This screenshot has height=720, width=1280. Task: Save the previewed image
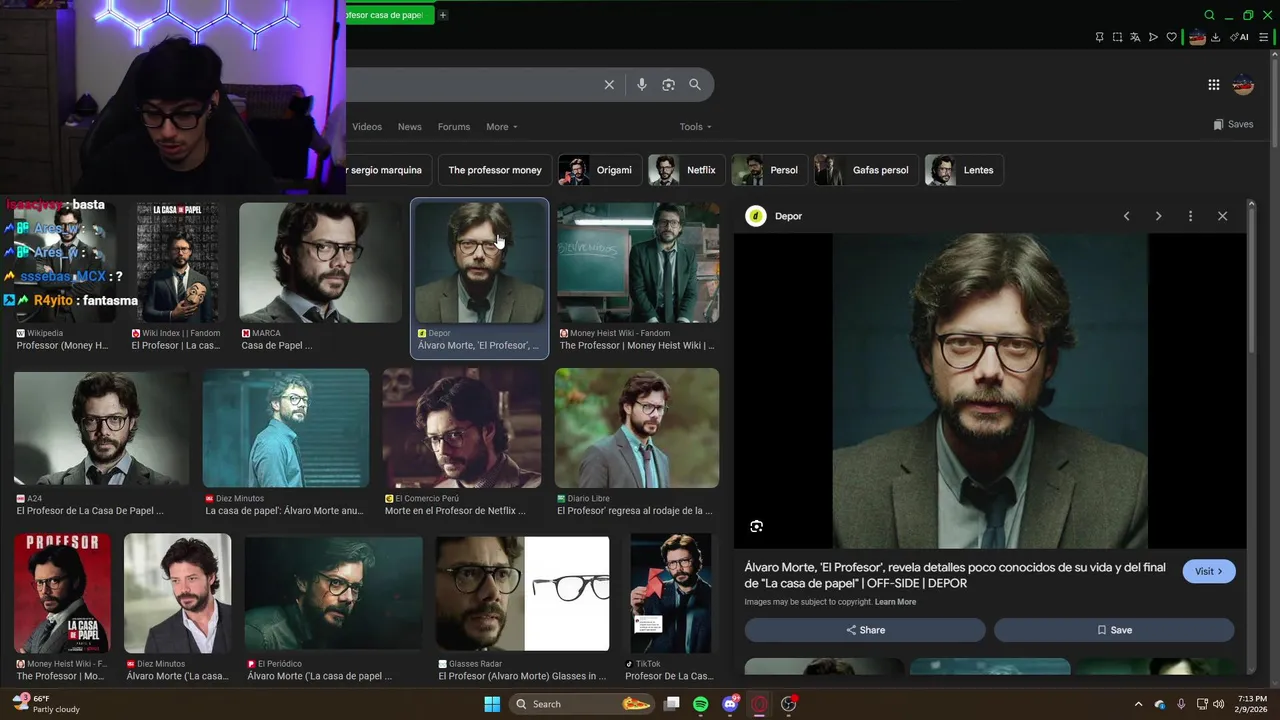[1114, 630]
